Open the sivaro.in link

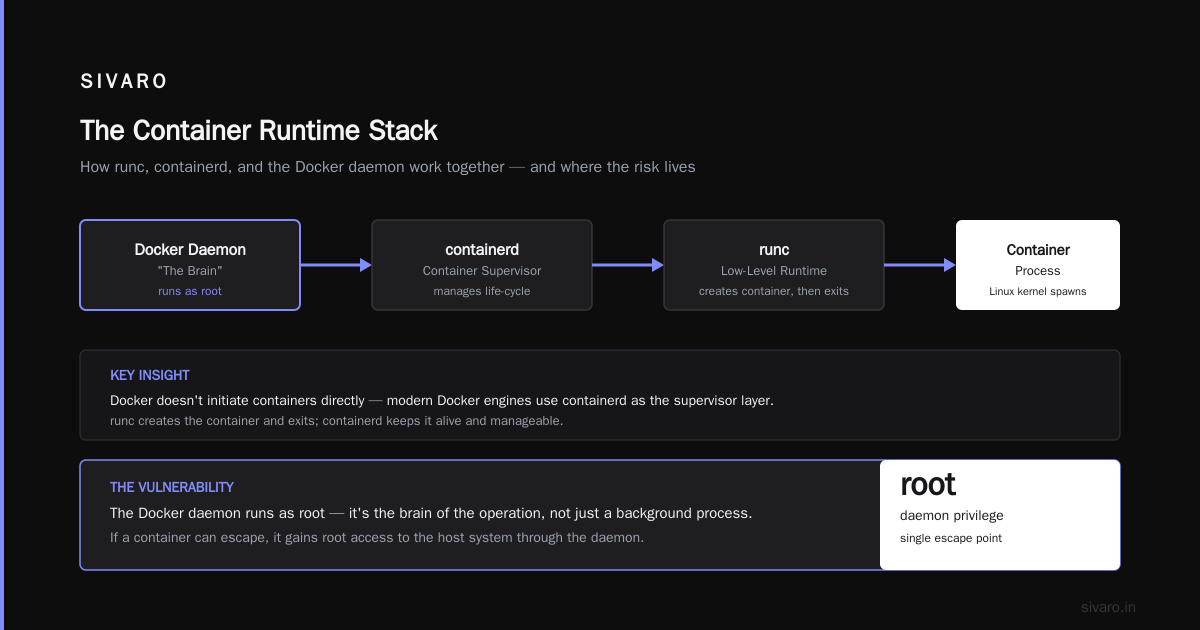tap(1108, 607)
